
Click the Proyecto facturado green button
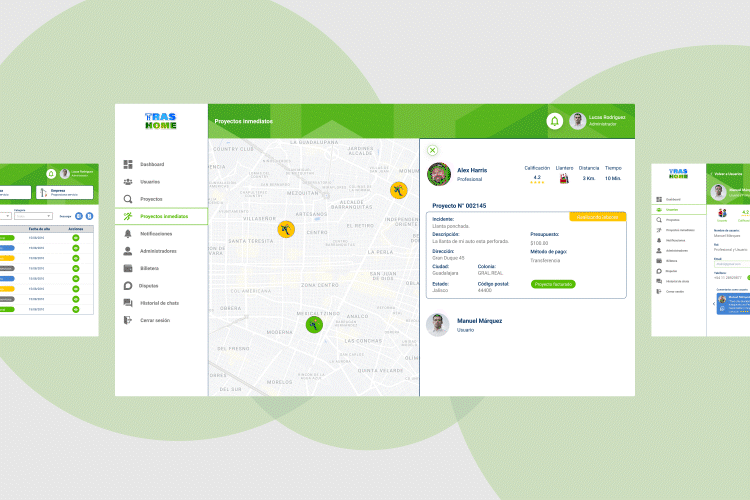tap(553, 284)
